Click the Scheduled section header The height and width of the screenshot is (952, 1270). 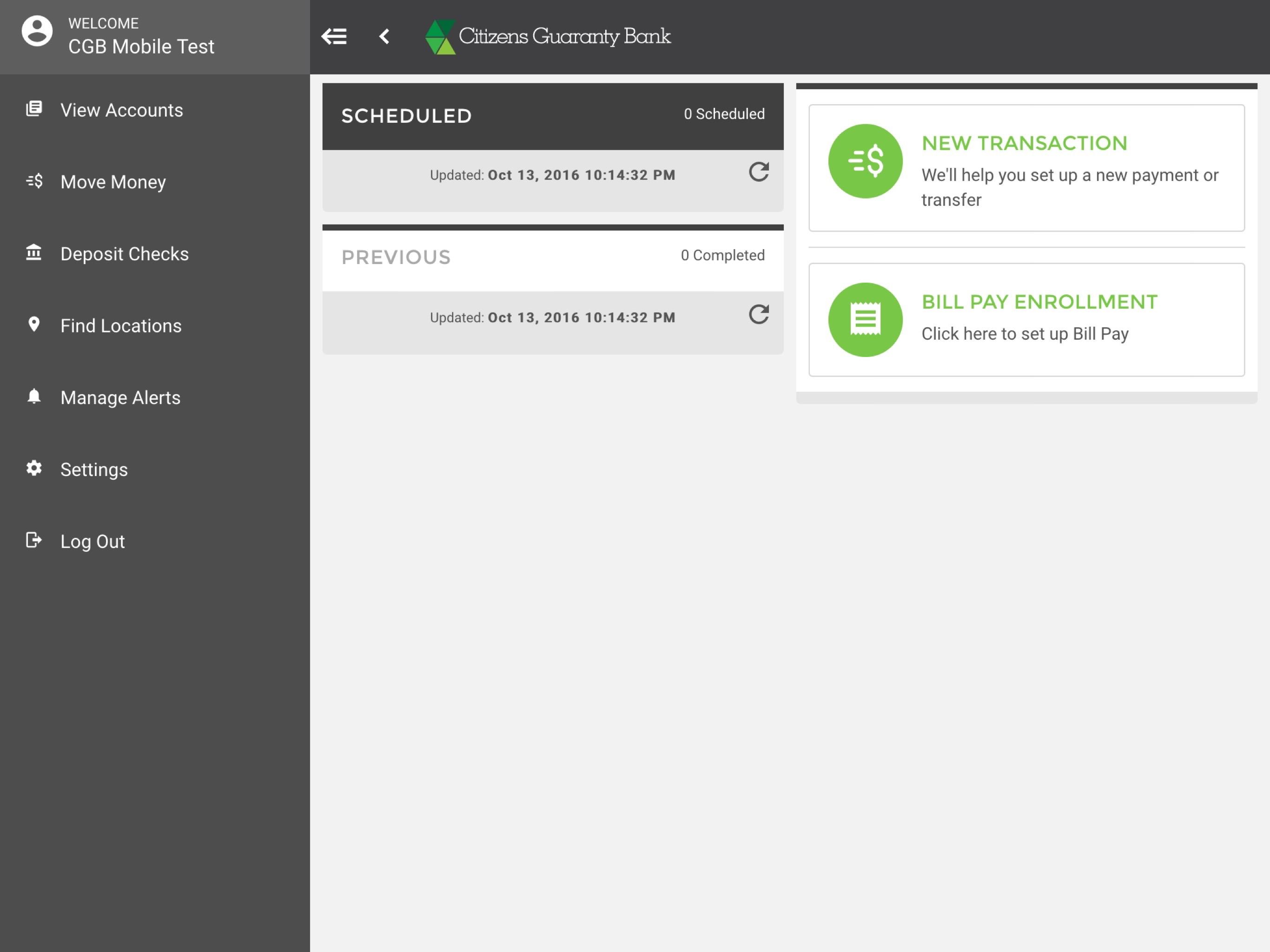click(x=553, y=117)
